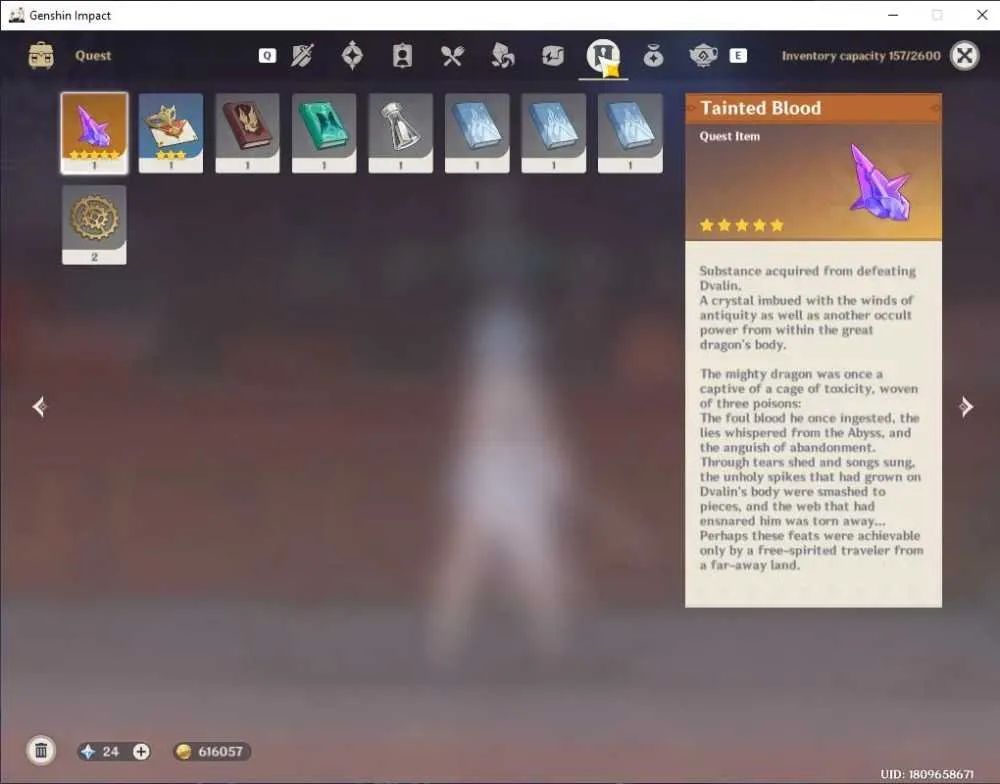This screenshot has height=784, width=1000.
Task: Click the E key hint for next tab
Action: coord(738,55)
